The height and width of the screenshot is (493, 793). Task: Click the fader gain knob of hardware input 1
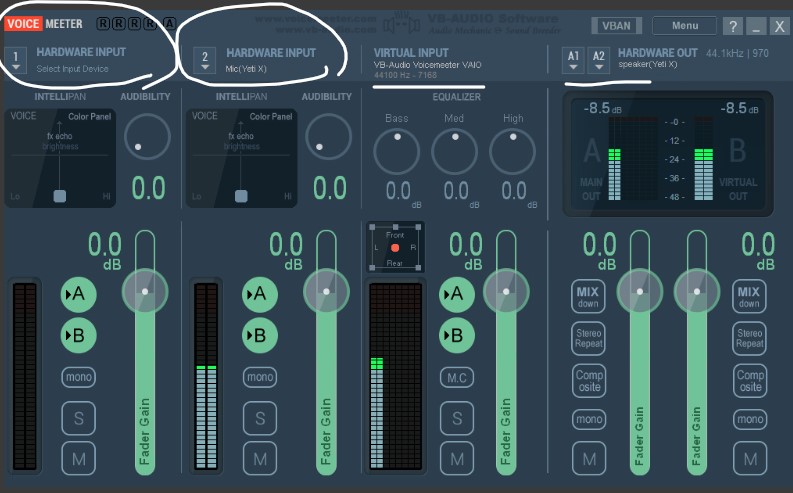click(145, 291)
